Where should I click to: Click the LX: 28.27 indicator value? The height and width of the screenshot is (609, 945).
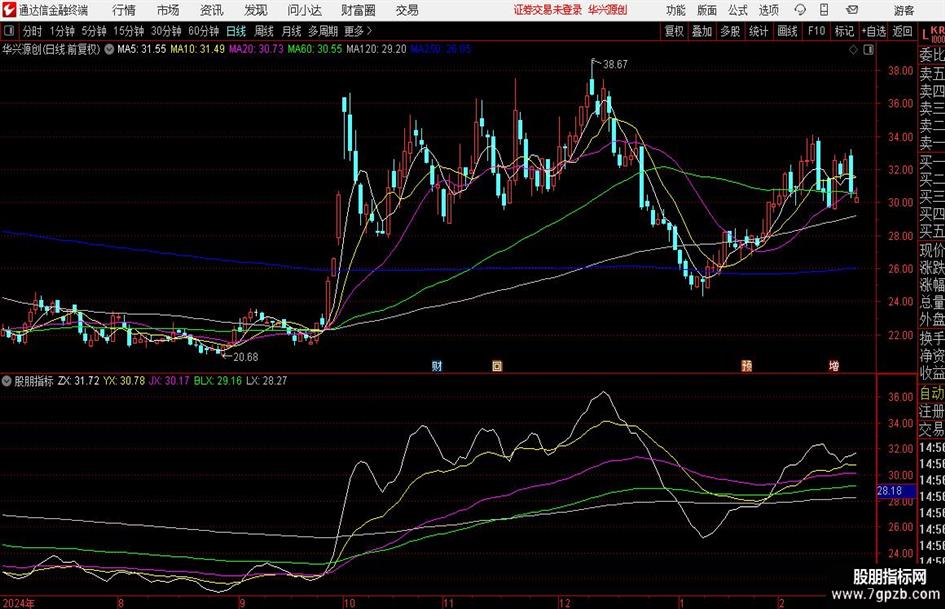pyautogui.click(x=266, y=381)
